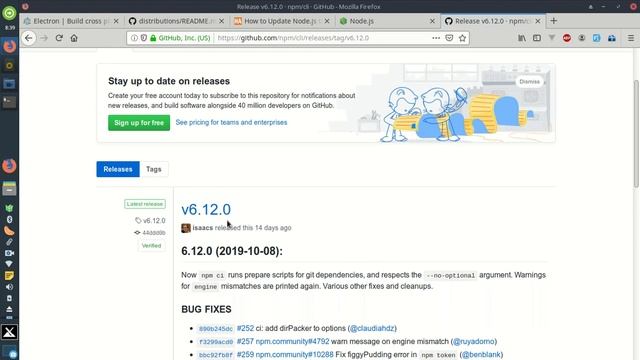Open commit f3299acd0 link
The width and height of the screenshot is (640, 360).
point(216,342)
